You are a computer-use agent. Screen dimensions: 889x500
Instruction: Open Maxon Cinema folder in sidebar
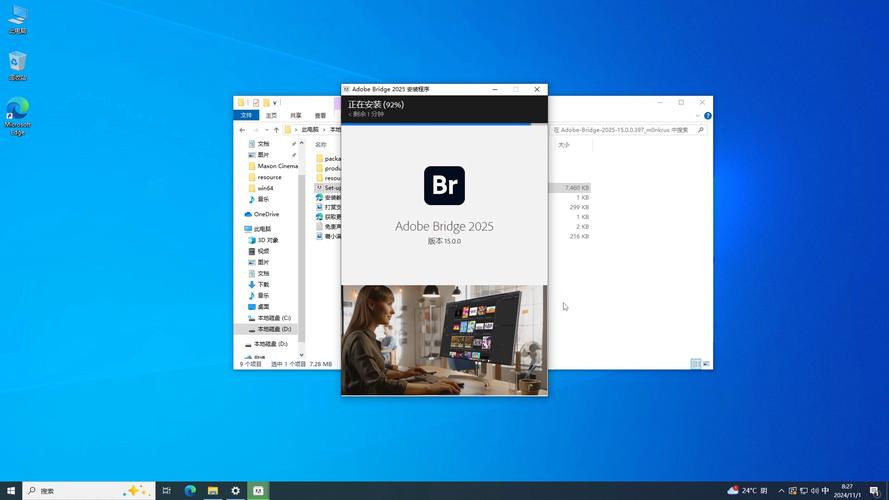273,166
